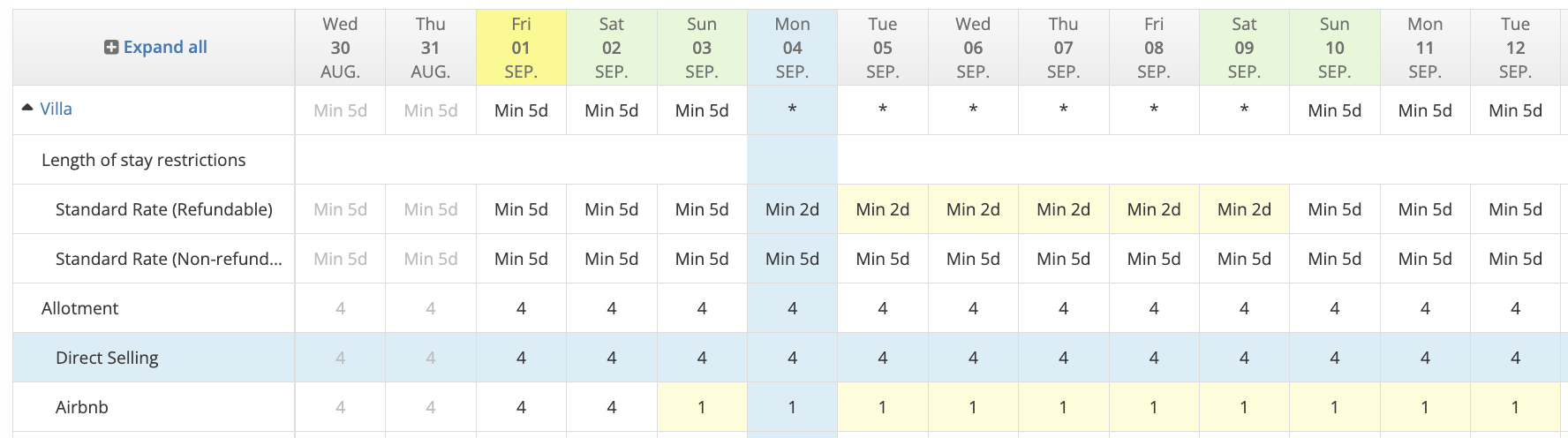Select the Mon 04 Sep column header
Screen dimensions: 1568x438
tap(792, 48)
